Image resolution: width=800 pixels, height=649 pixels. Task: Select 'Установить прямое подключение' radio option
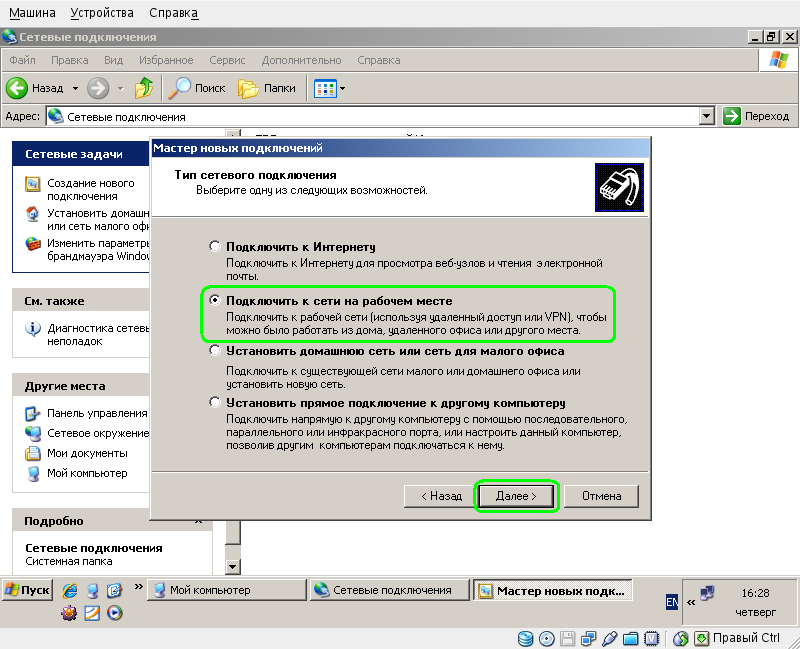(215, 403)
